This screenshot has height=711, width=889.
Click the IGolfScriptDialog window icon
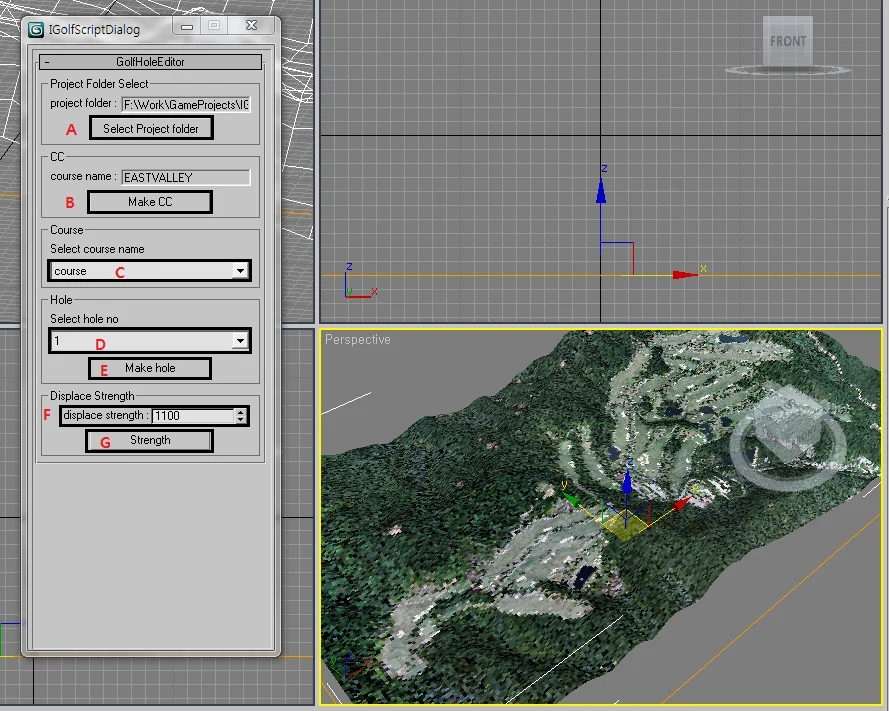click(36, 29)
